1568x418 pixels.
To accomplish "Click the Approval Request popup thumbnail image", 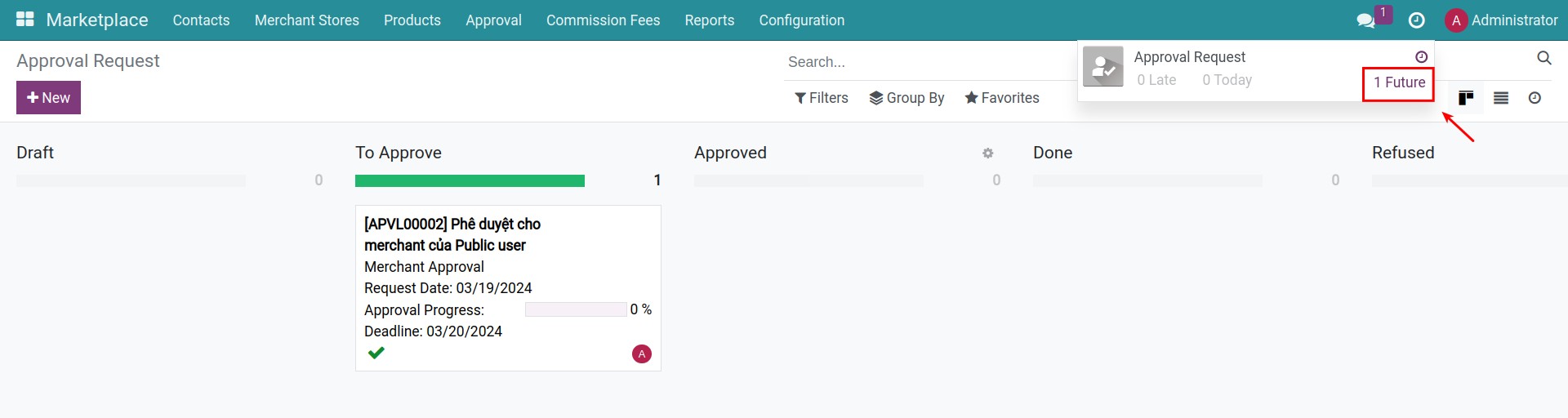I will point(1103,67).
